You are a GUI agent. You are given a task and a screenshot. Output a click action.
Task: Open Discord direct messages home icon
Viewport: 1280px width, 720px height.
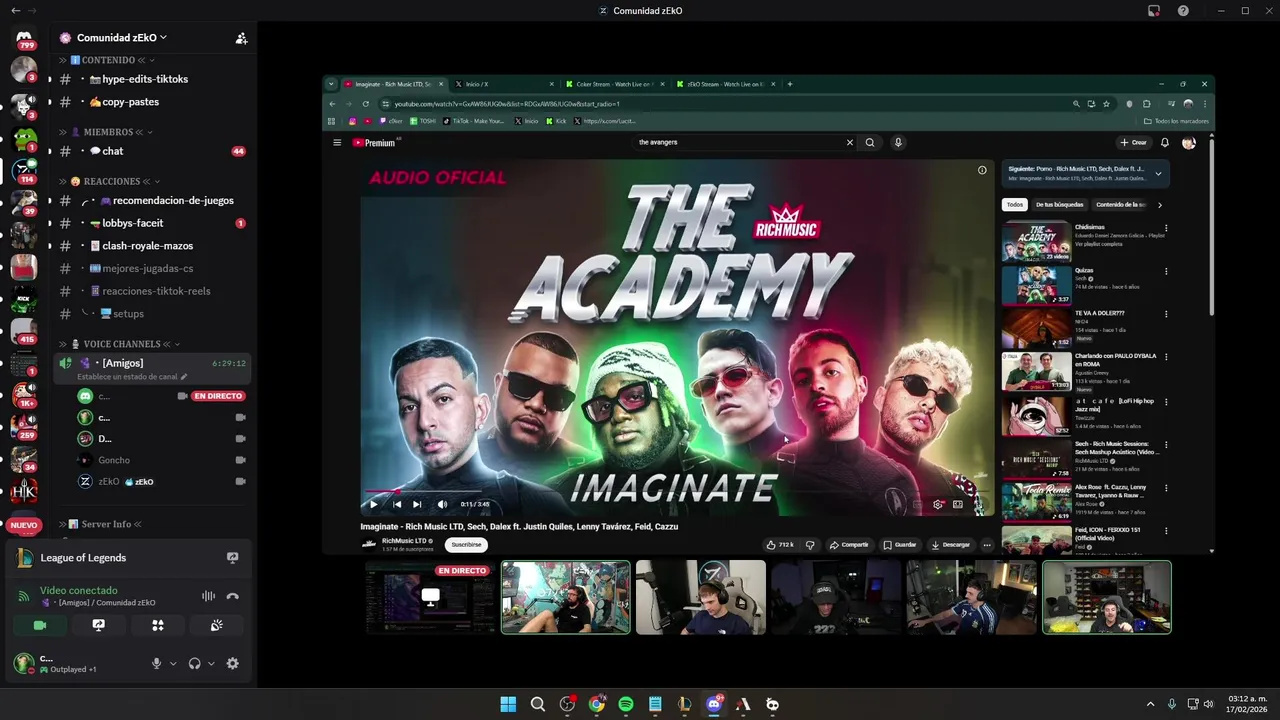[24, 38]
